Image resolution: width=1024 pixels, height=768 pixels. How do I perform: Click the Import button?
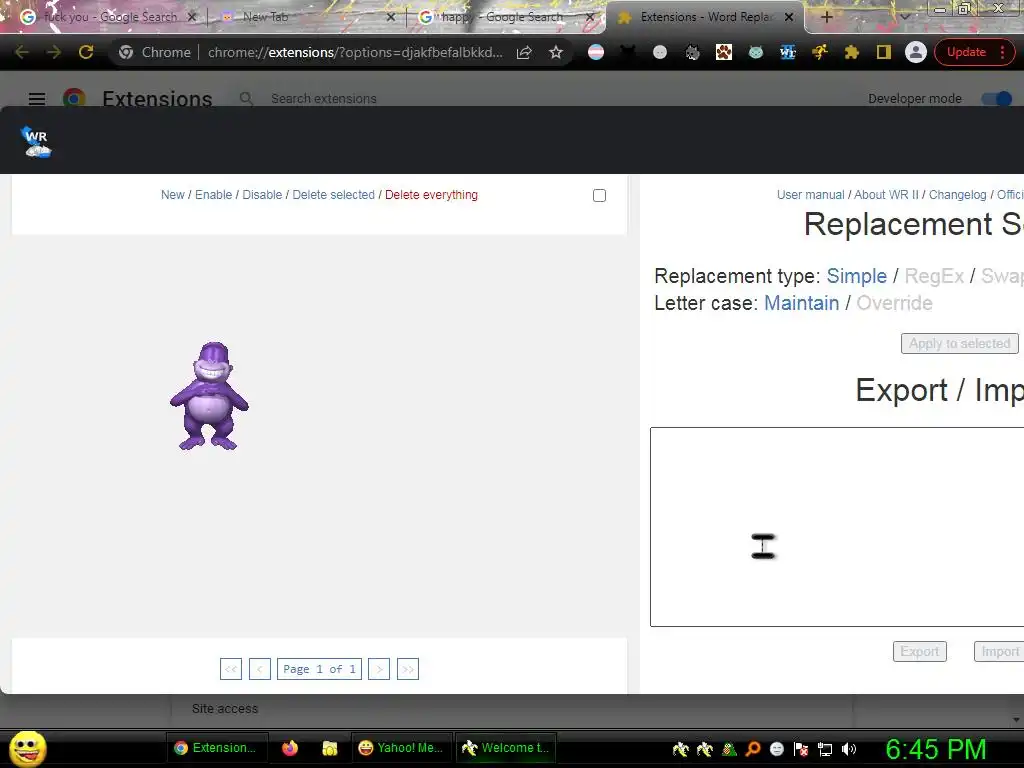[x=999, y=651]
